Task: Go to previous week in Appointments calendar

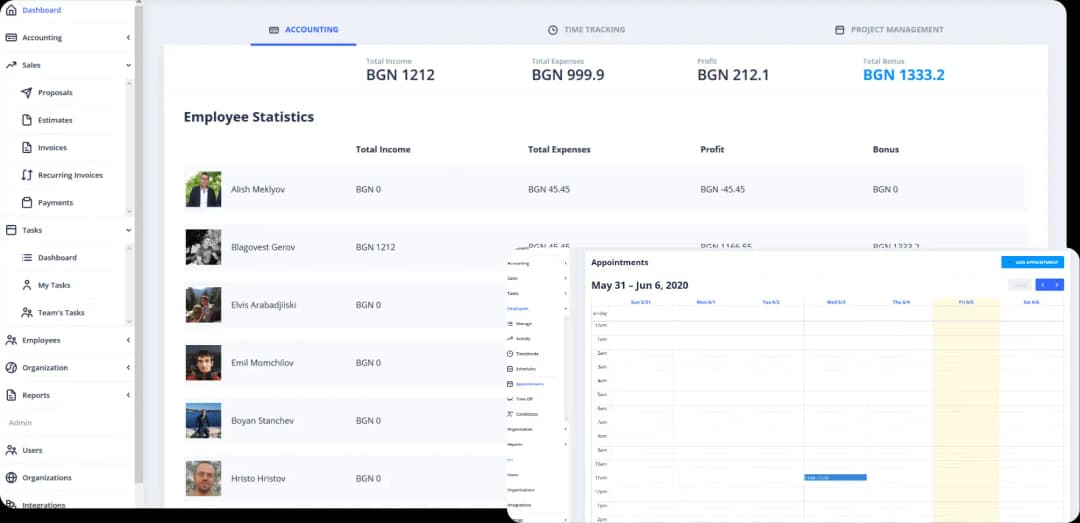Action: [x=1043, y=285]
